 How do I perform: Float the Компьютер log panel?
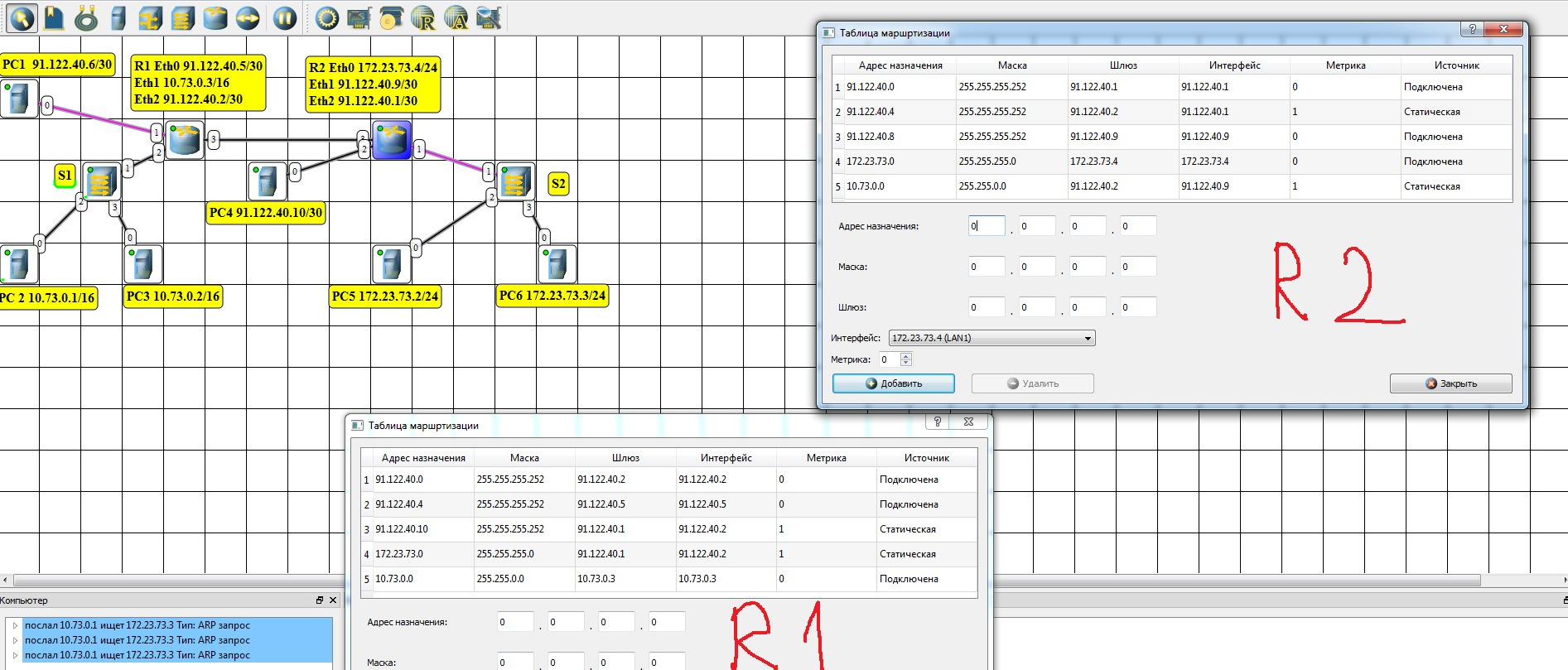click(320, 600)
